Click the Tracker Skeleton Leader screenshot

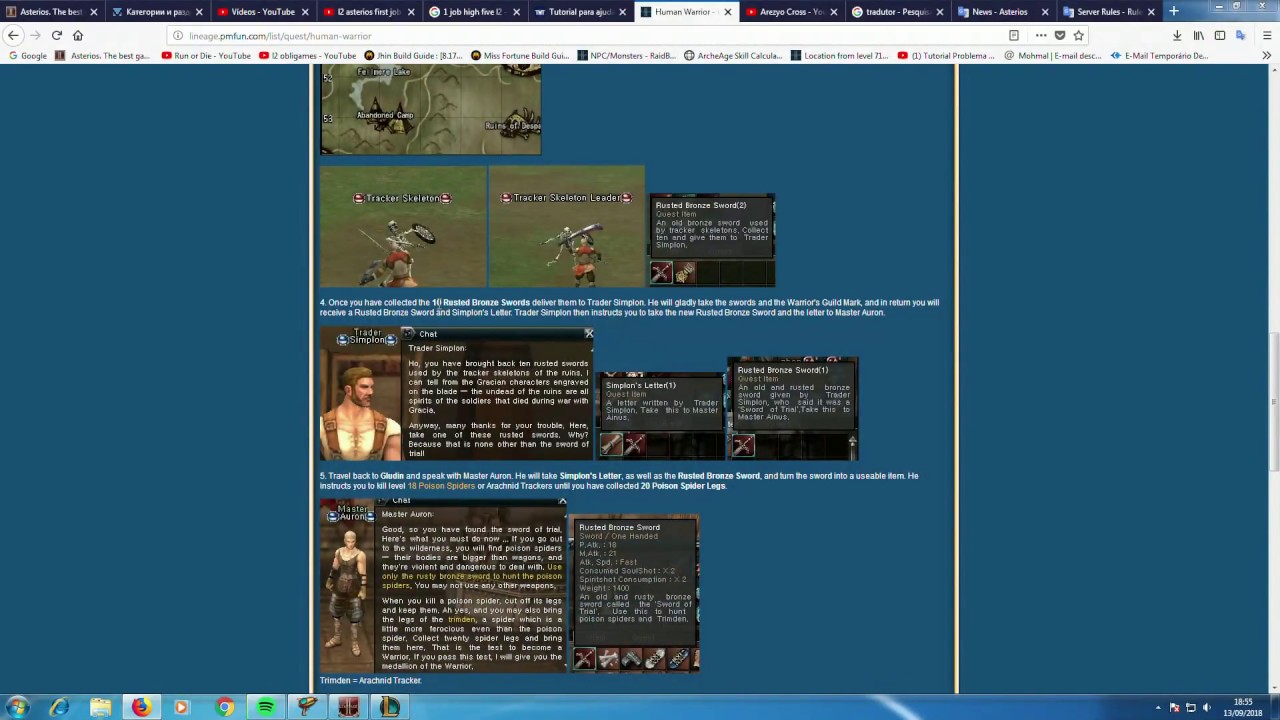[567, 227]
